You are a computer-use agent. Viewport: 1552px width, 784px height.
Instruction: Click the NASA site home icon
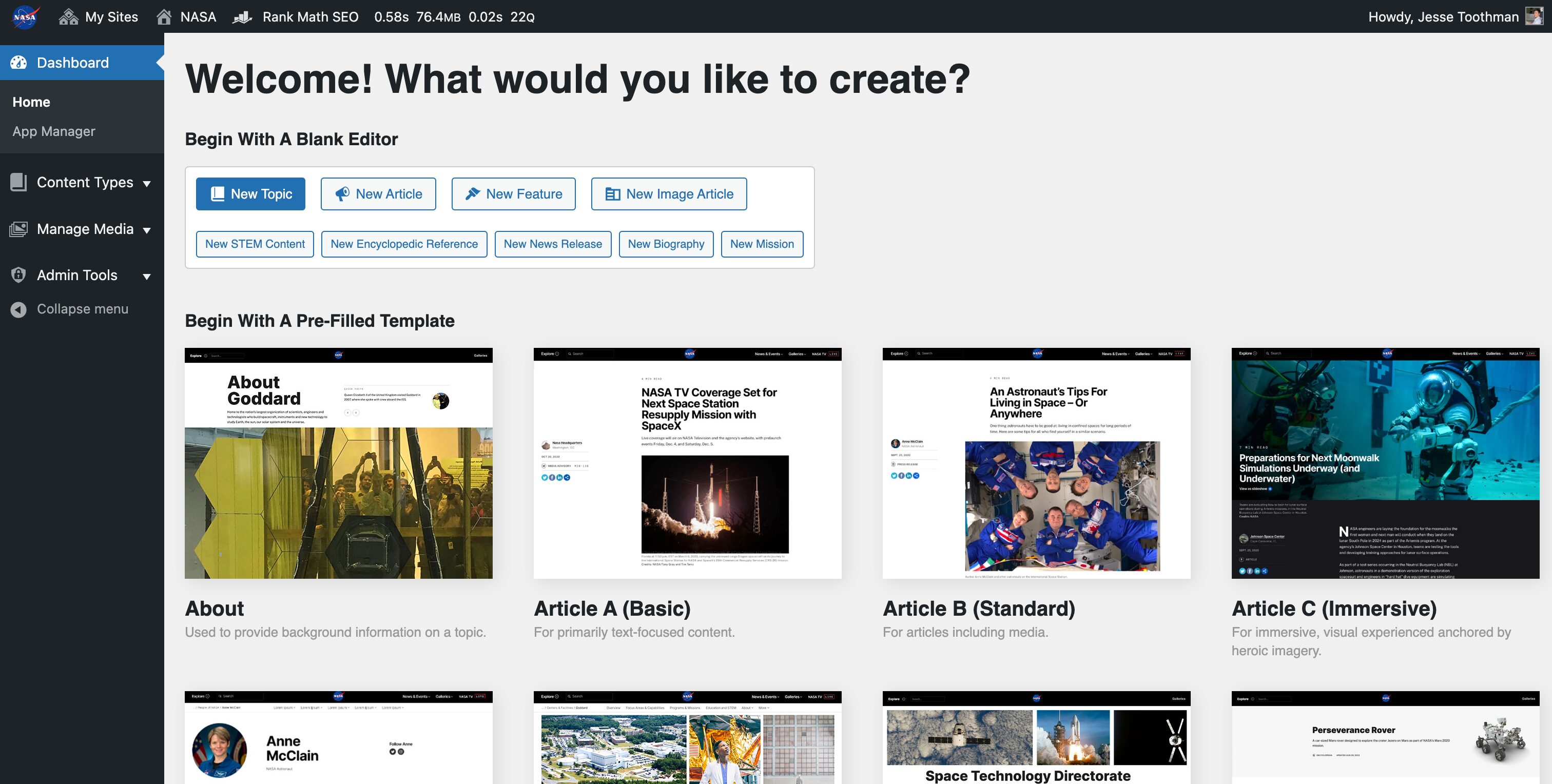coord(164,17)
